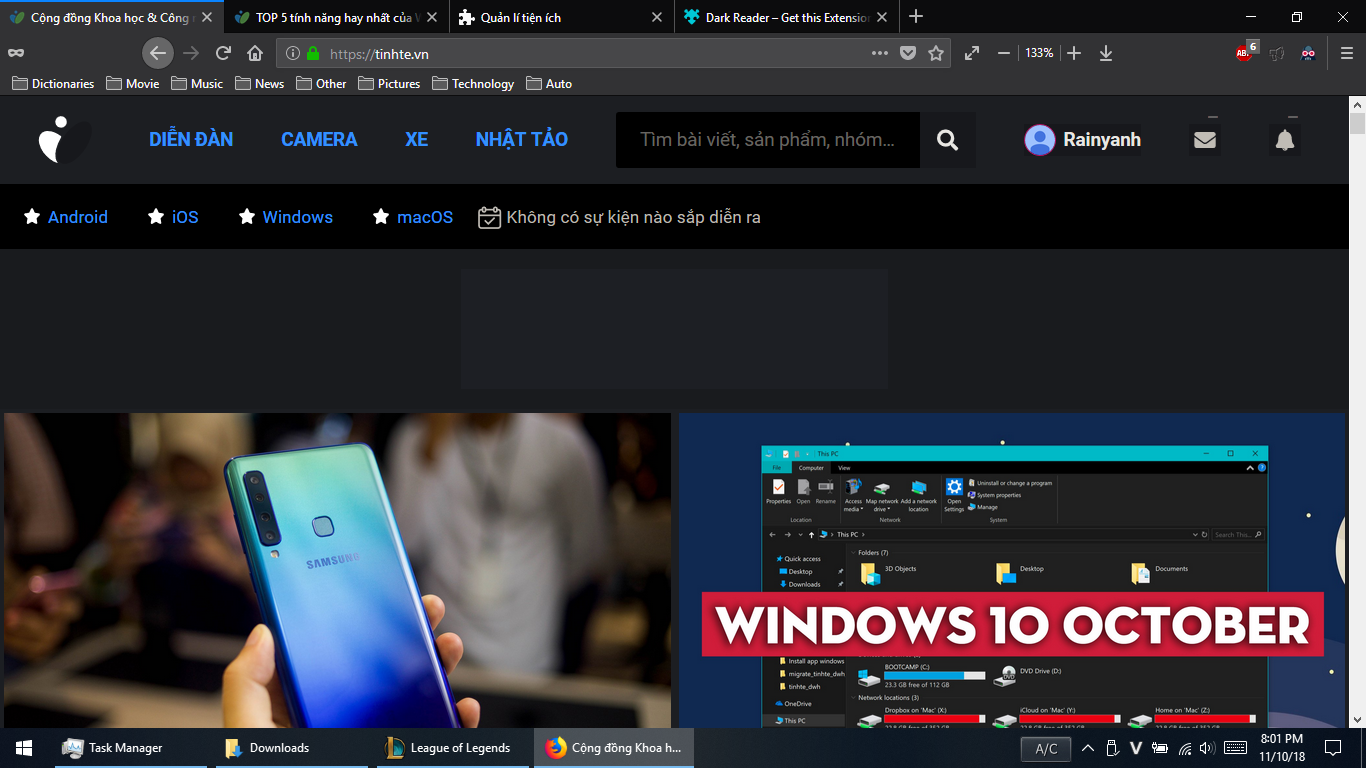This screenshot has height=768, width=1366.
Task: Click the page vertical scrollbar thumb
Action: coord(1357,124)
